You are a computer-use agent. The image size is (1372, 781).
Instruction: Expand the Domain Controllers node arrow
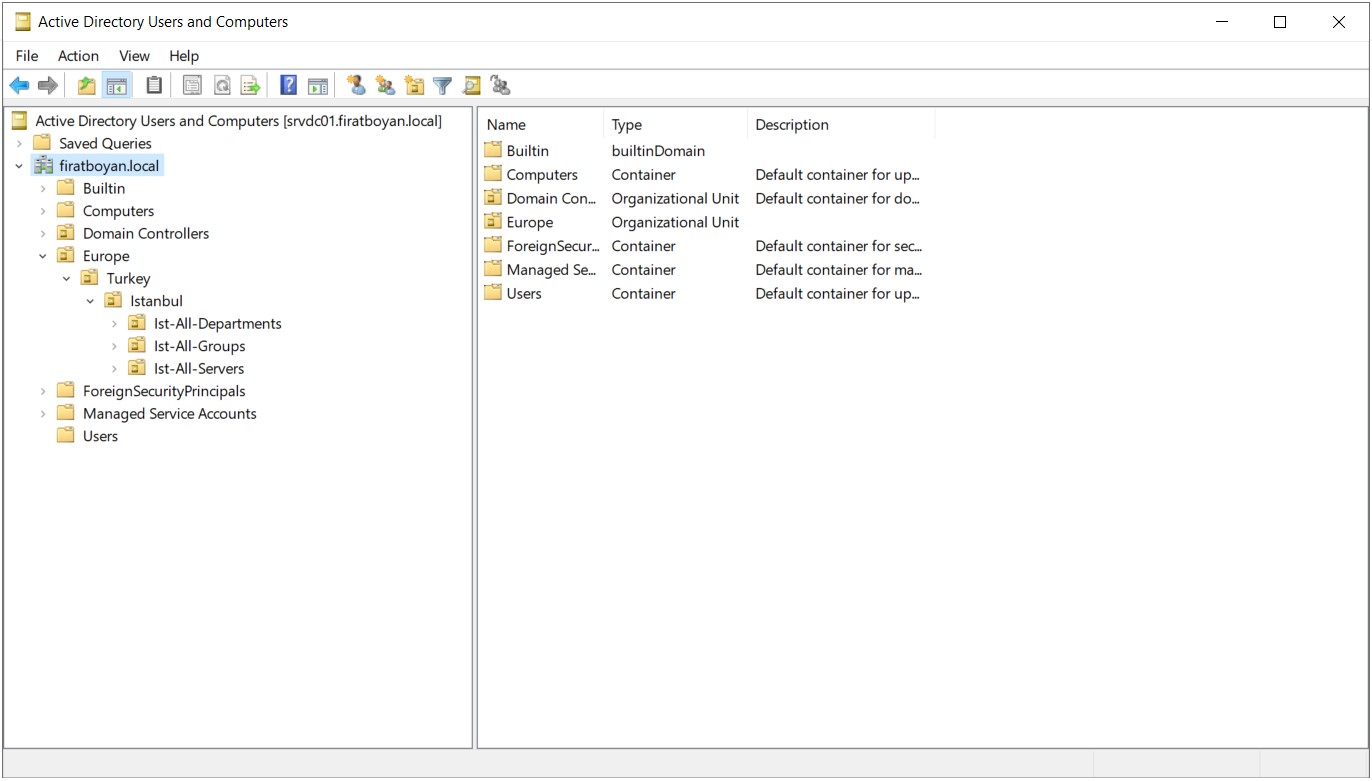click(43, 233)
